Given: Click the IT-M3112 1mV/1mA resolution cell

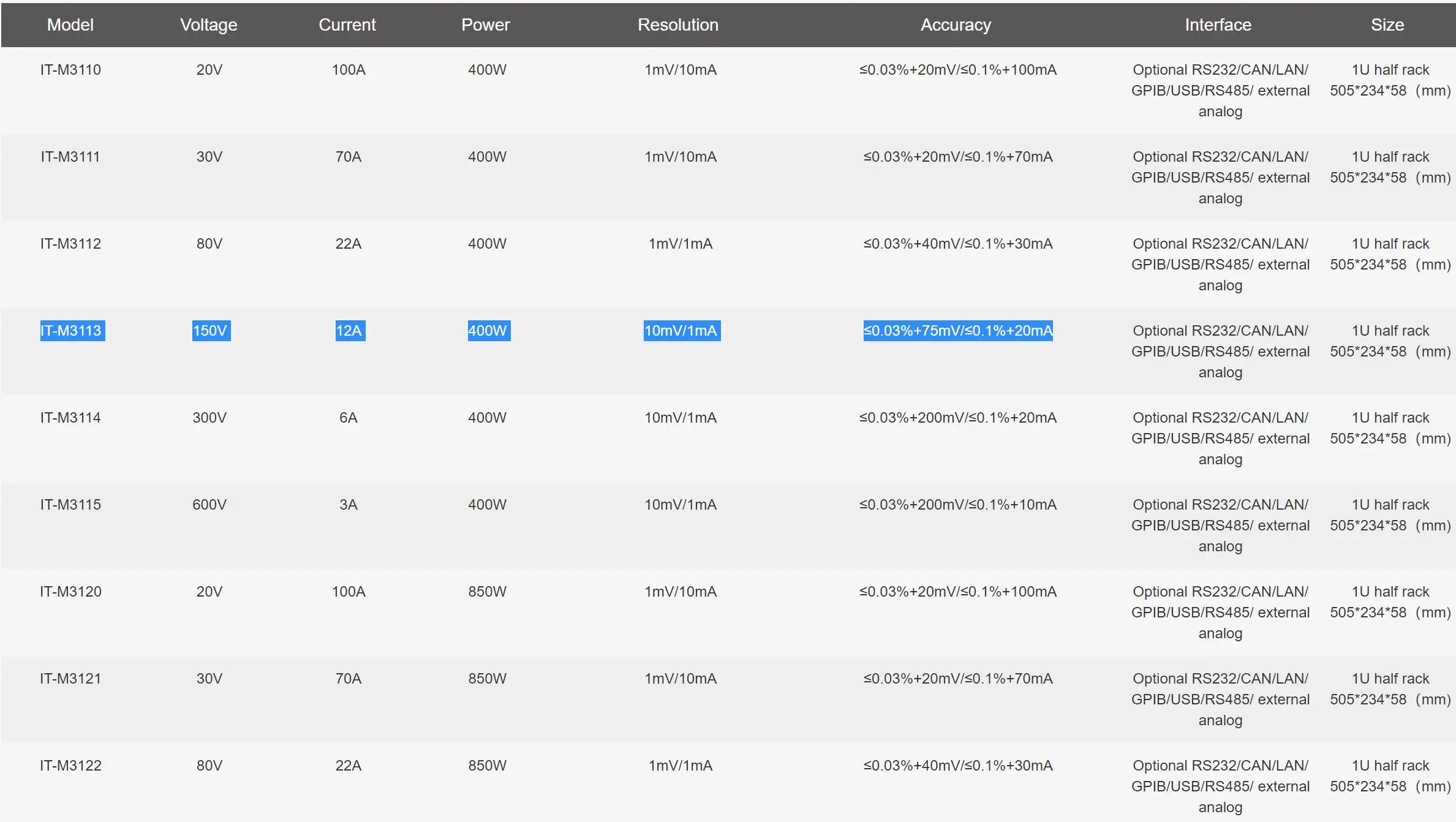Looking at the screenshot, I should [680, 243].
